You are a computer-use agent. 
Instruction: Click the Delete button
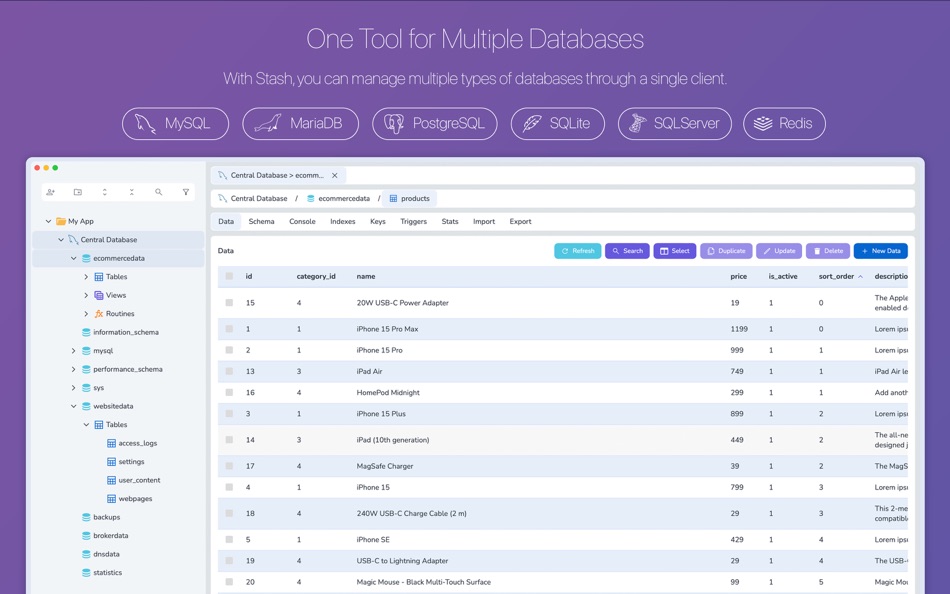point(828,251)
